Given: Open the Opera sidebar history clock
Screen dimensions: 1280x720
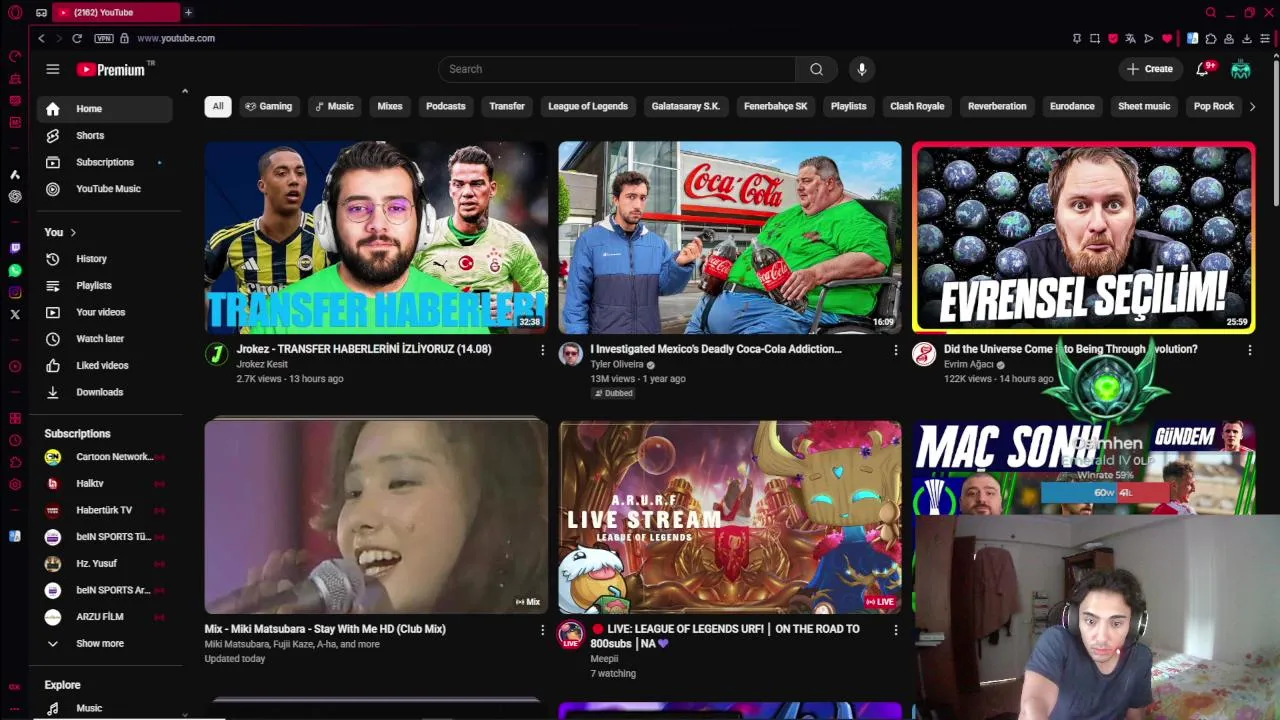Looking at the screenshot, I should point(15,441).
